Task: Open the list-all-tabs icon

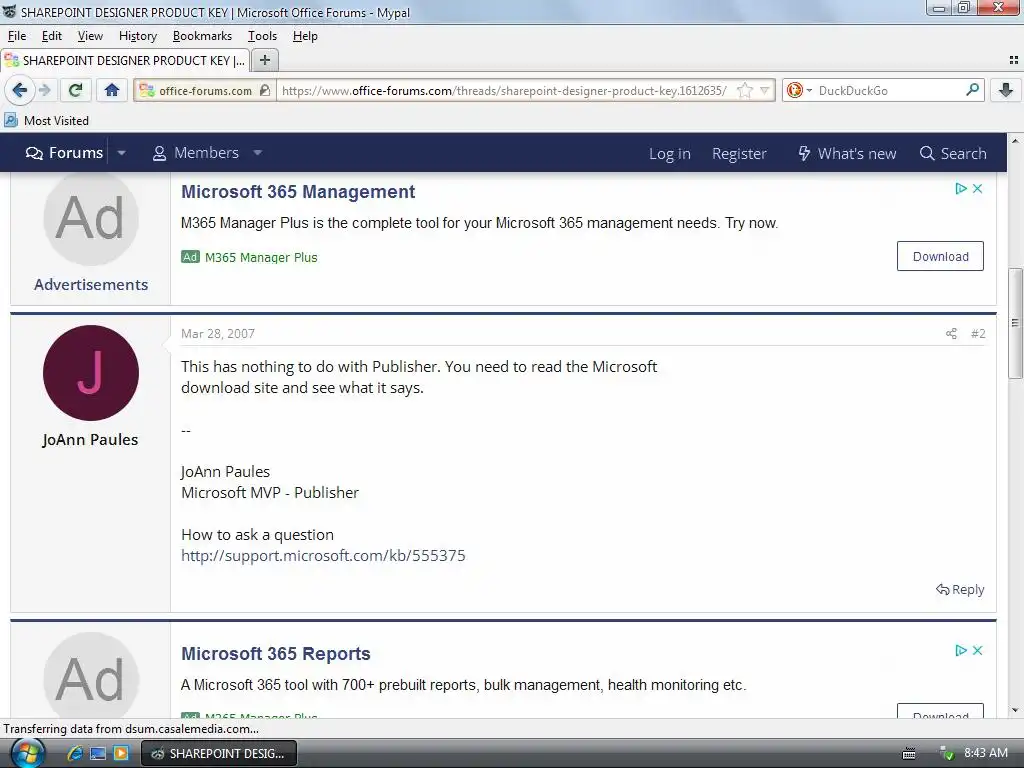Action: tap(1014, 60)
